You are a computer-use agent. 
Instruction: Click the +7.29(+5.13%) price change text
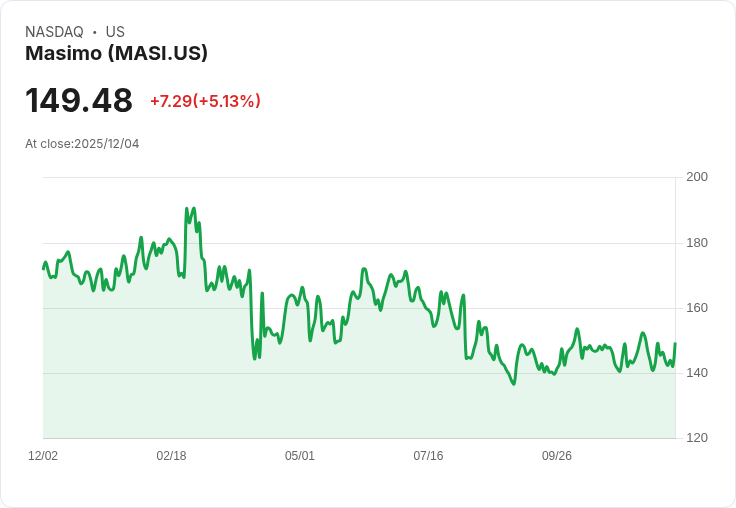click(205, 101)
